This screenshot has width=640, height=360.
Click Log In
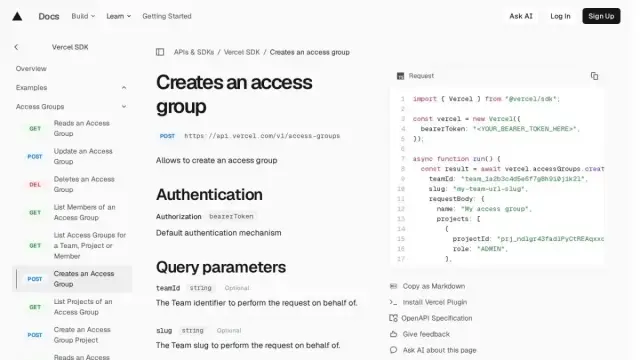[560, 16]
